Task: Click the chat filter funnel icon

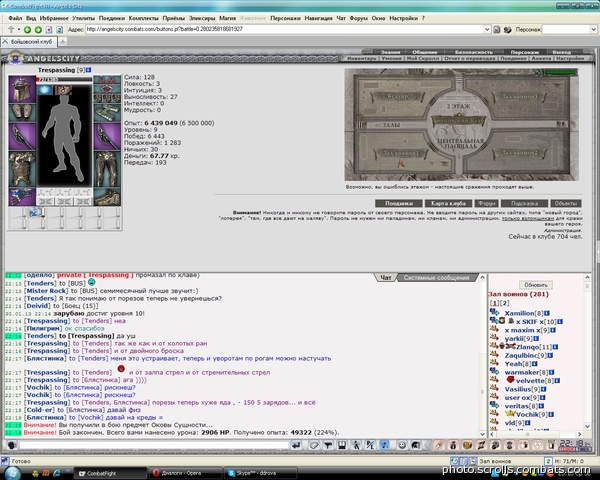Action: pyautogui.click(x=328, y=445)
